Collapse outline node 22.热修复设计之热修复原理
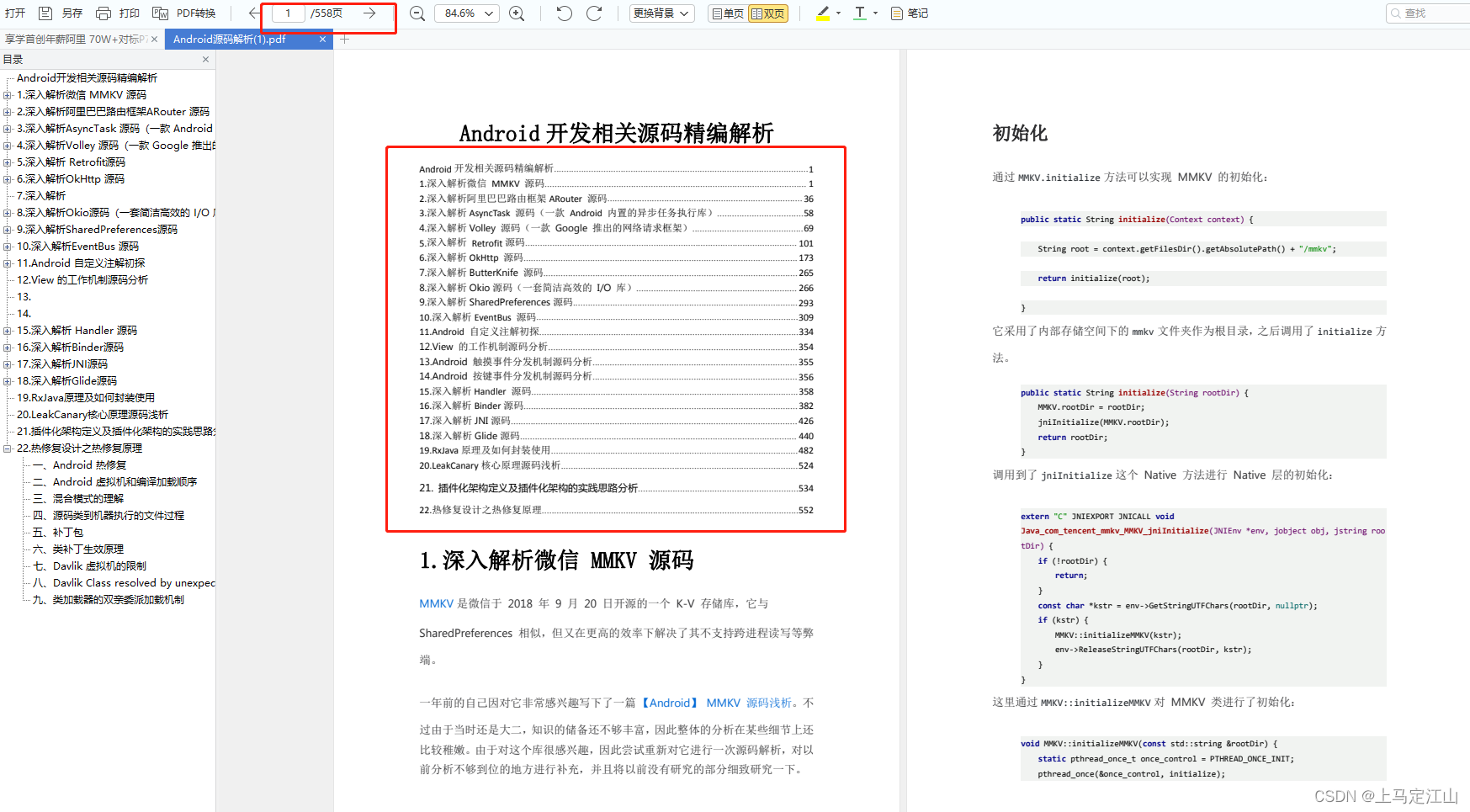Screen dimensions: 1470x812 click(8, 448)
